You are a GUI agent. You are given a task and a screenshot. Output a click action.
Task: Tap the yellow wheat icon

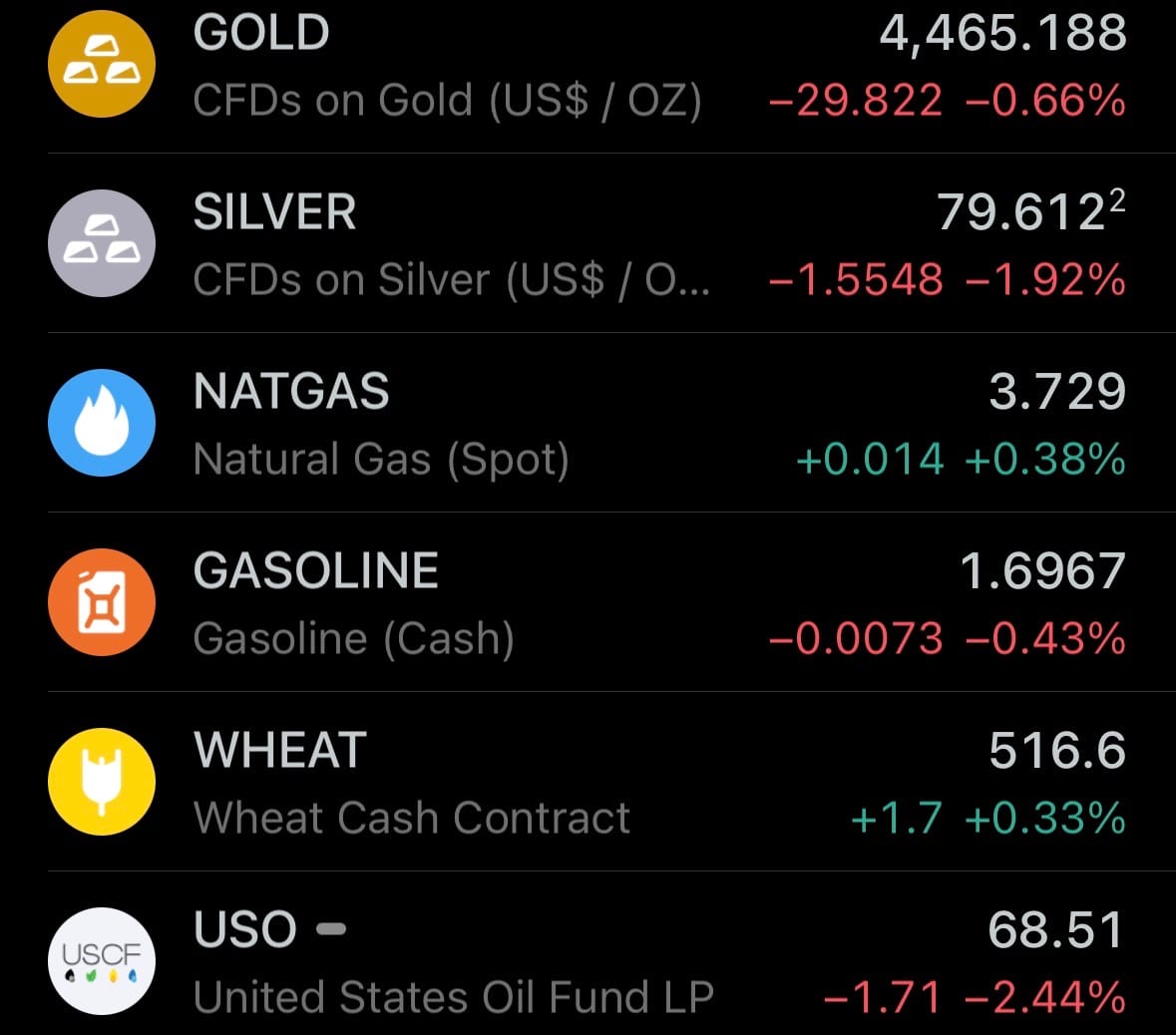[102, 782]
